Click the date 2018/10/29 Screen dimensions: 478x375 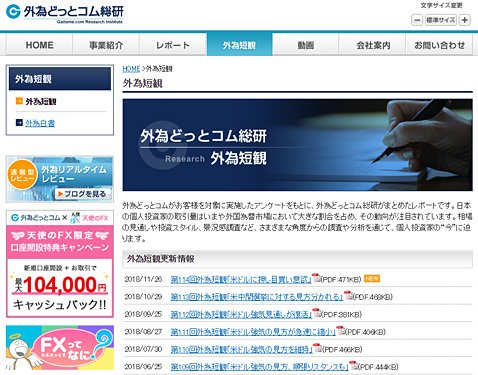[x=143, y=297]
